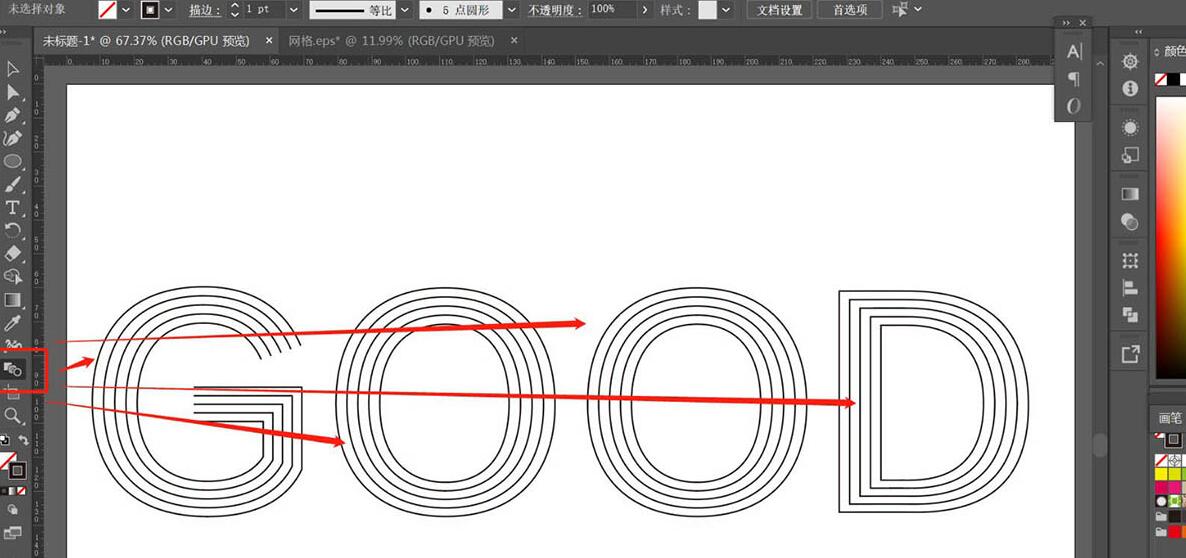1186x558 pixels.
Task: Switch to 网格.eps document tab
Action: pos(391,41)
